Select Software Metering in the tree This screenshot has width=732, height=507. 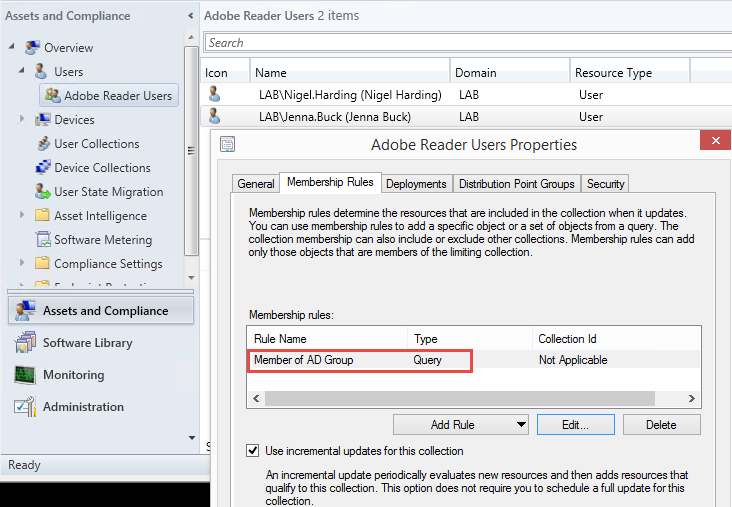[x=103, y=239]
